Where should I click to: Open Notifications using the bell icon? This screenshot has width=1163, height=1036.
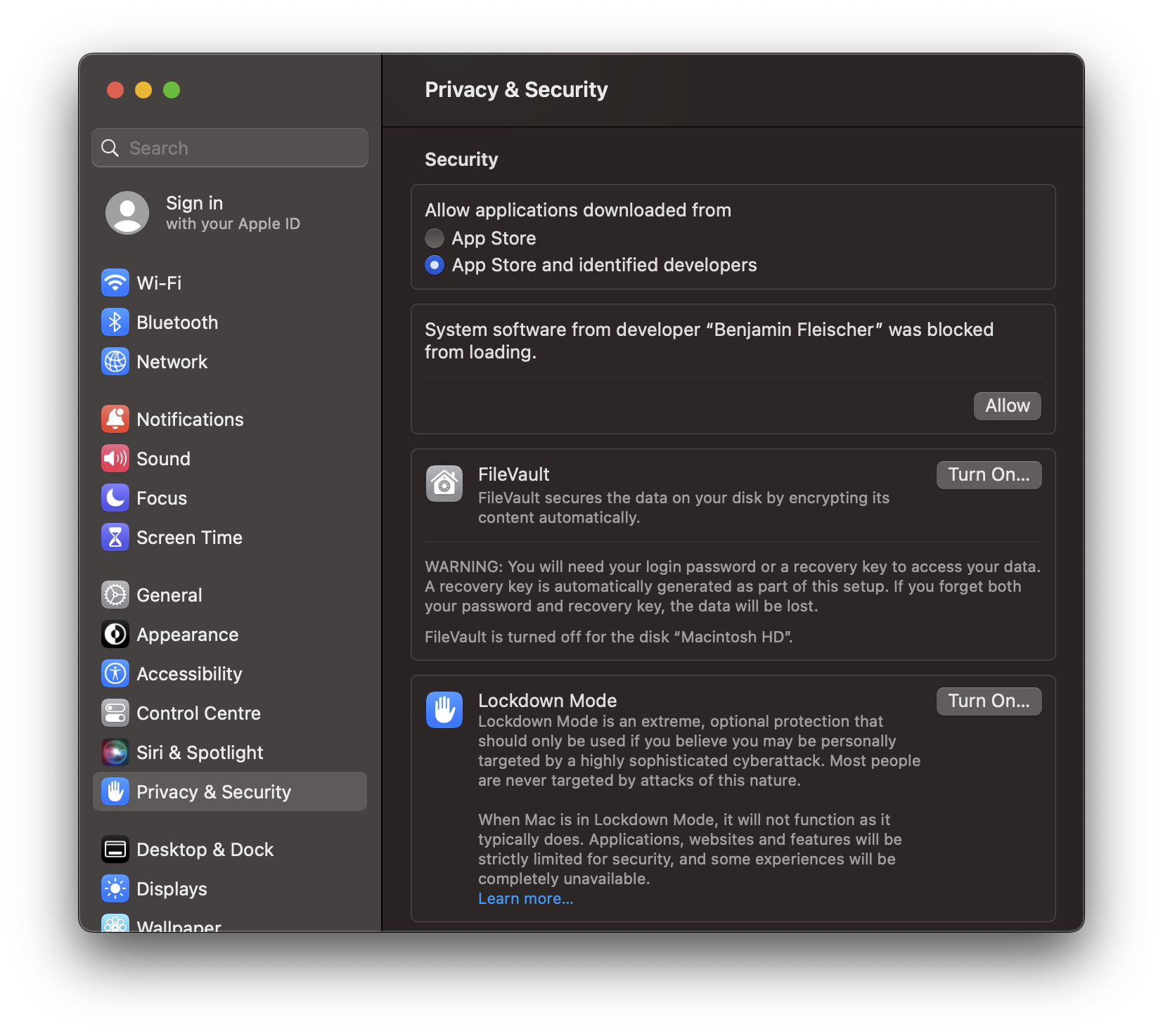tap(115, 420)
